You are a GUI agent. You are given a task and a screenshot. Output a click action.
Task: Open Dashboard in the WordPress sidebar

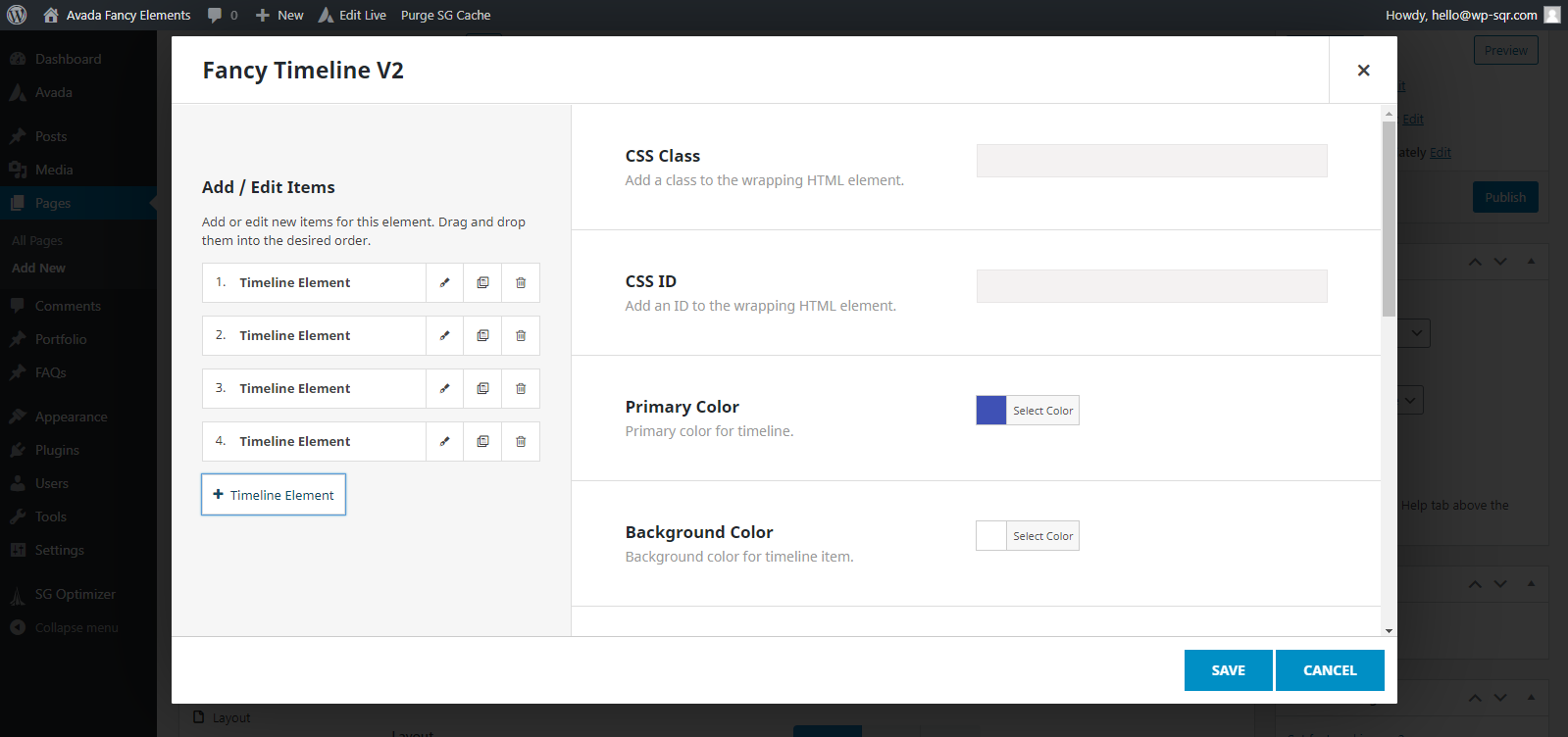tap(78, 59)
